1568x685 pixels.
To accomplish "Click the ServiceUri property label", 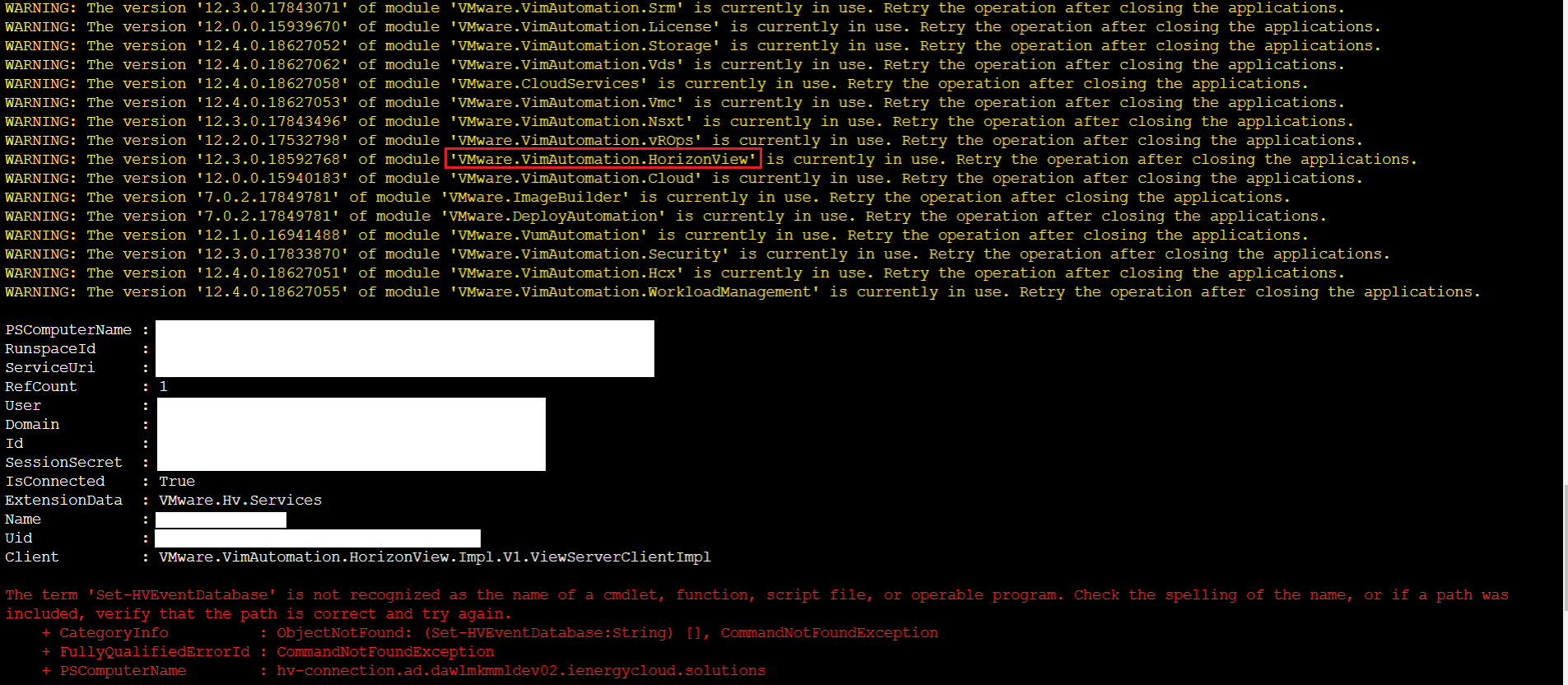I will (50, 368).
